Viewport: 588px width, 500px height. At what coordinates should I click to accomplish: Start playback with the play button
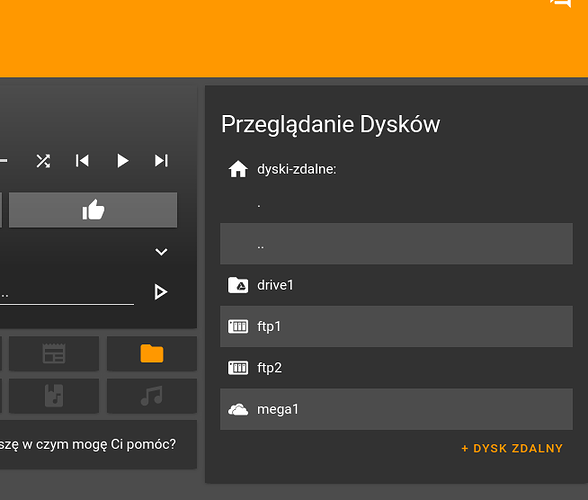(x=122, y=161)
